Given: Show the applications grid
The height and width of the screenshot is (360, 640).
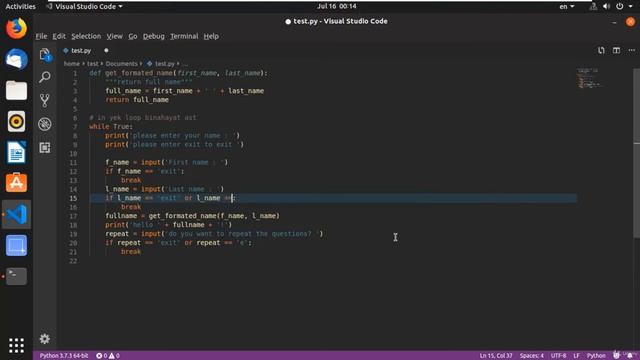Looking at the screenshot, I should pos(16,345).
